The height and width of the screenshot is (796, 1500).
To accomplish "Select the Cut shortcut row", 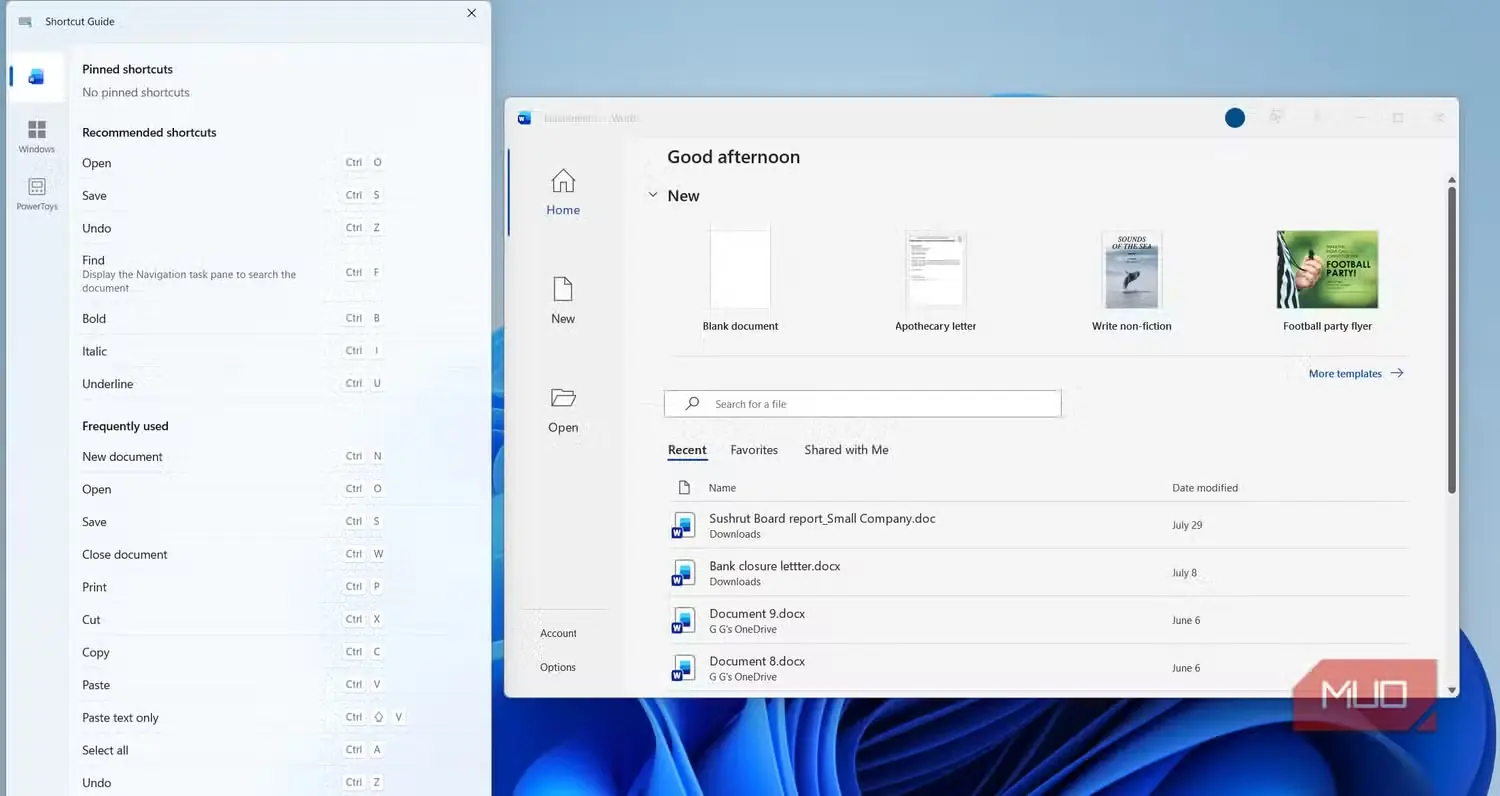I will click(x=233, y=620).
